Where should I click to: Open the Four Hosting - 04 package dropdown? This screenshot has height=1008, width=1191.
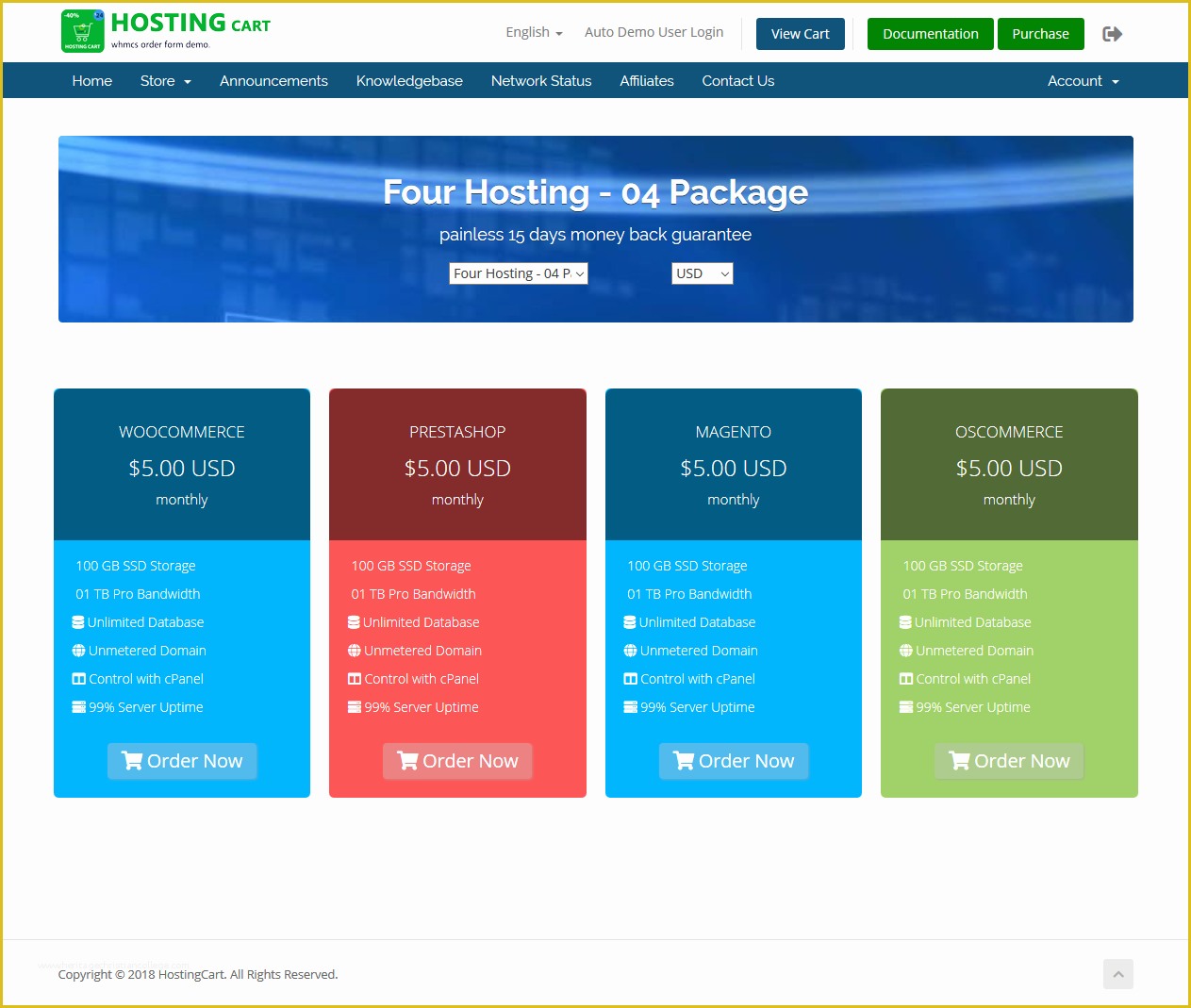point(519,273)
